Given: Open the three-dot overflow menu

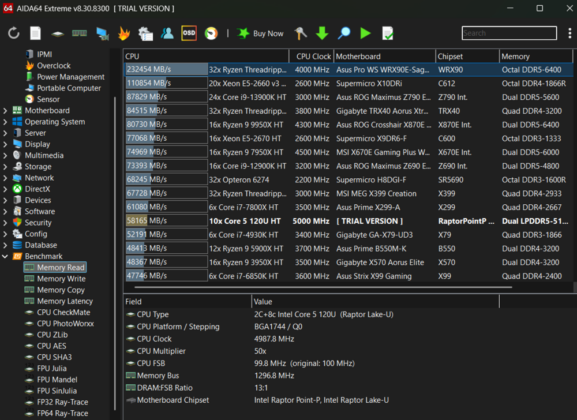Looking at the screenshot, I should click(569, 33).
